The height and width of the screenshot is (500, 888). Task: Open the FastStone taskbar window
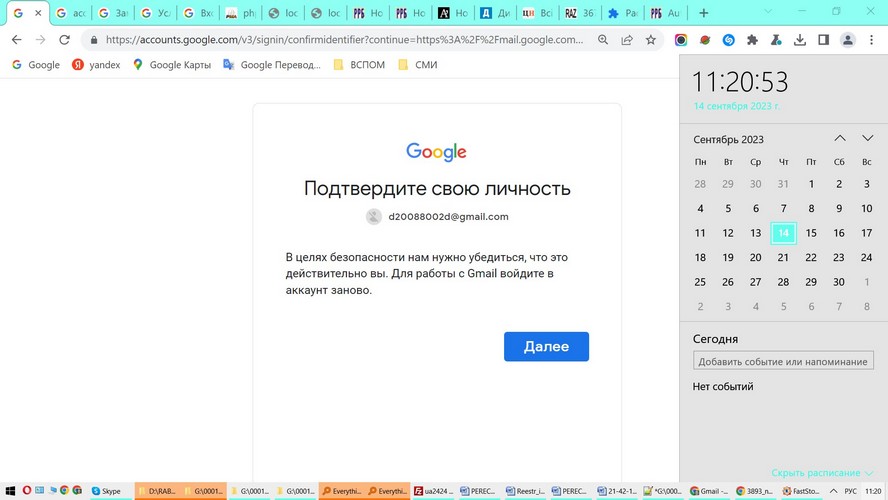803,491
